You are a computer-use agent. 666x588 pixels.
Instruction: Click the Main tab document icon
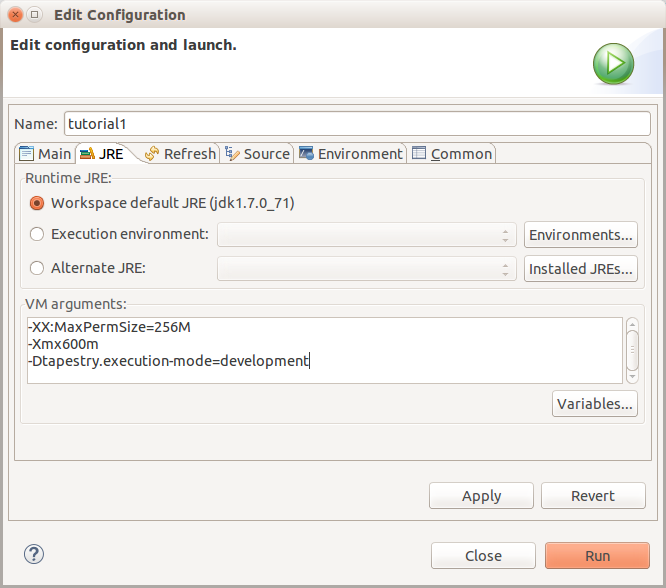[27, 153]
